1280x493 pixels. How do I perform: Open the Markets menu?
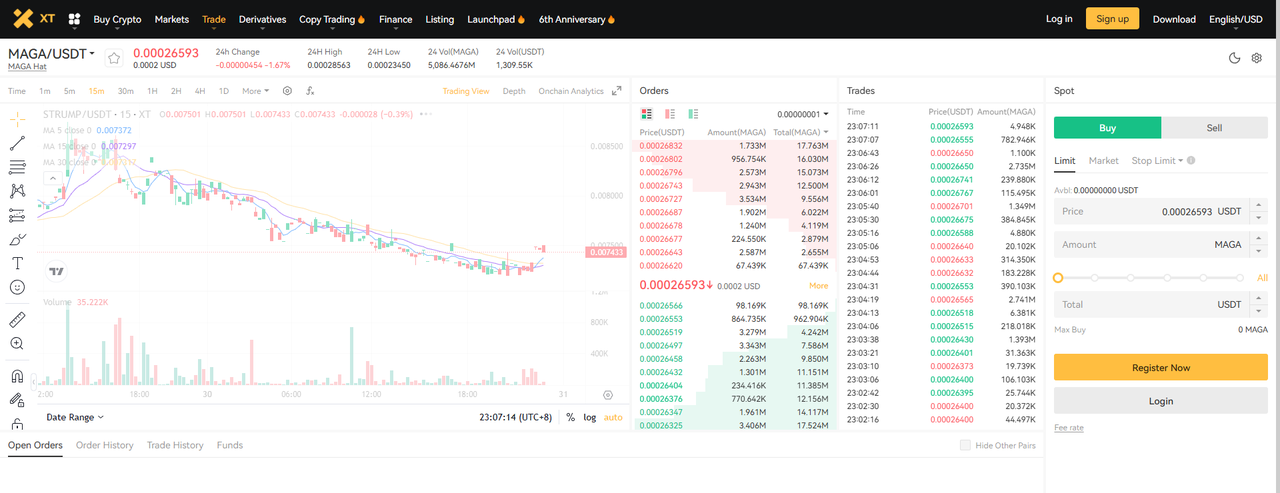172,19
